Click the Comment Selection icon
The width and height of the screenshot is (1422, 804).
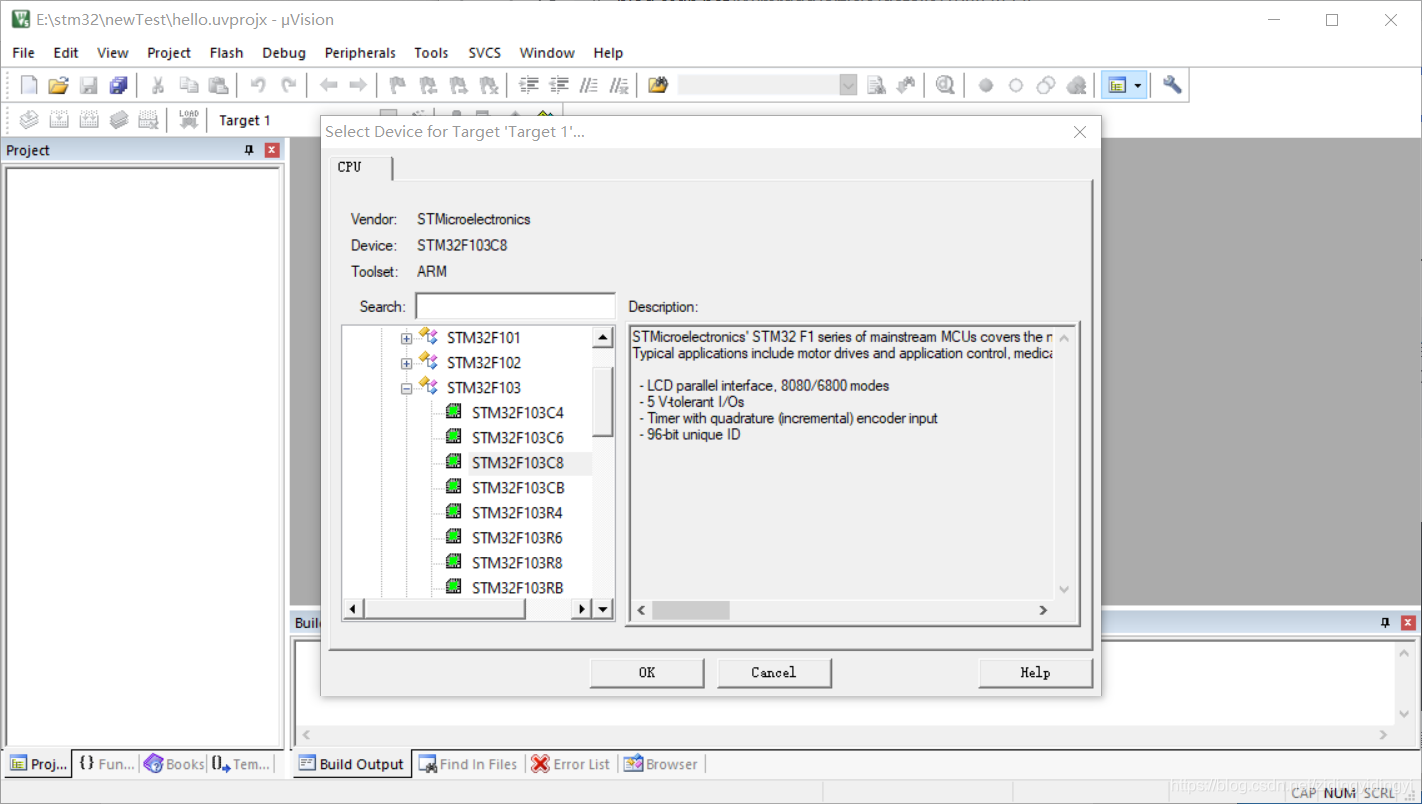pos(590,85)
